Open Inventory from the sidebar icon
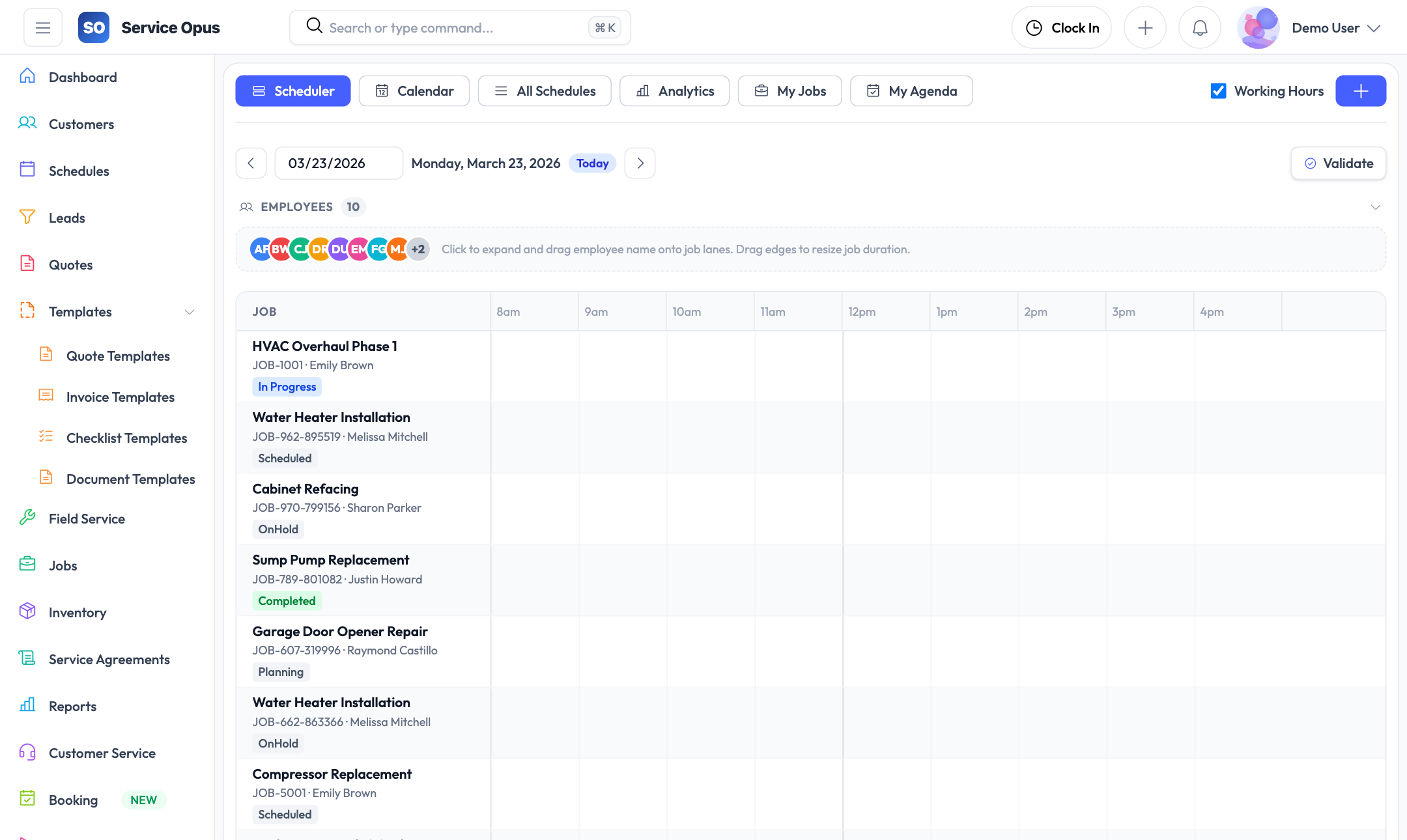1407x840 pixels. point(27,612)
